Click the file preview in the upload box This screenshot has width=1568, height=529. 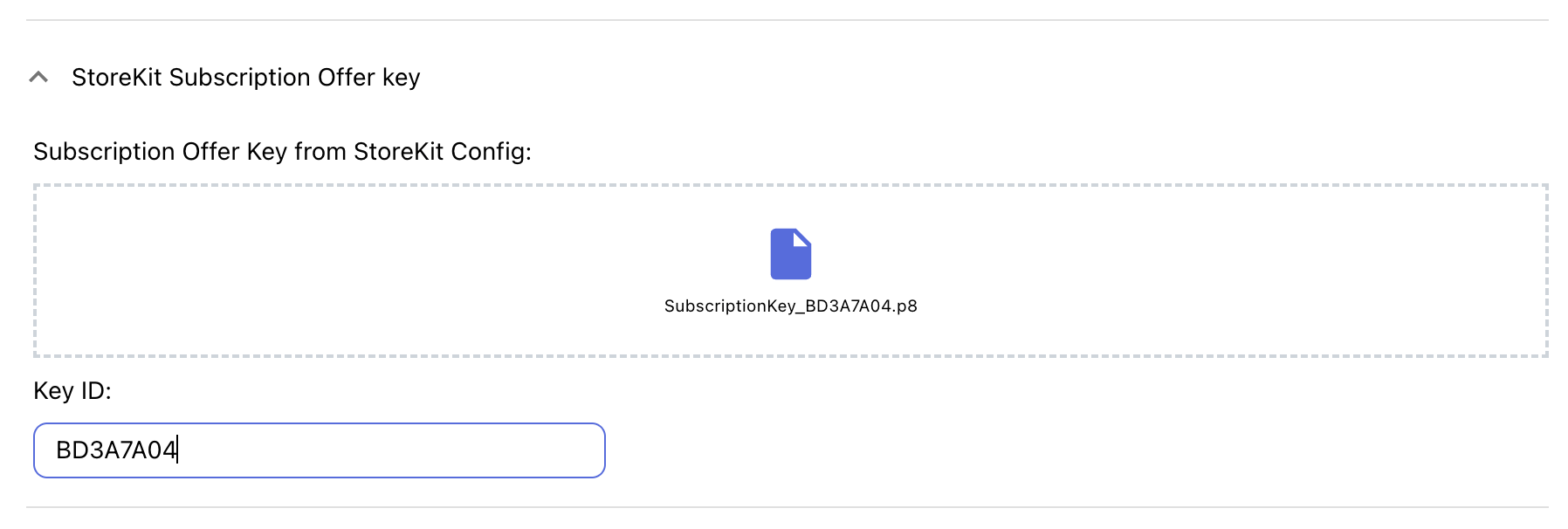click(x=792, y=262)
